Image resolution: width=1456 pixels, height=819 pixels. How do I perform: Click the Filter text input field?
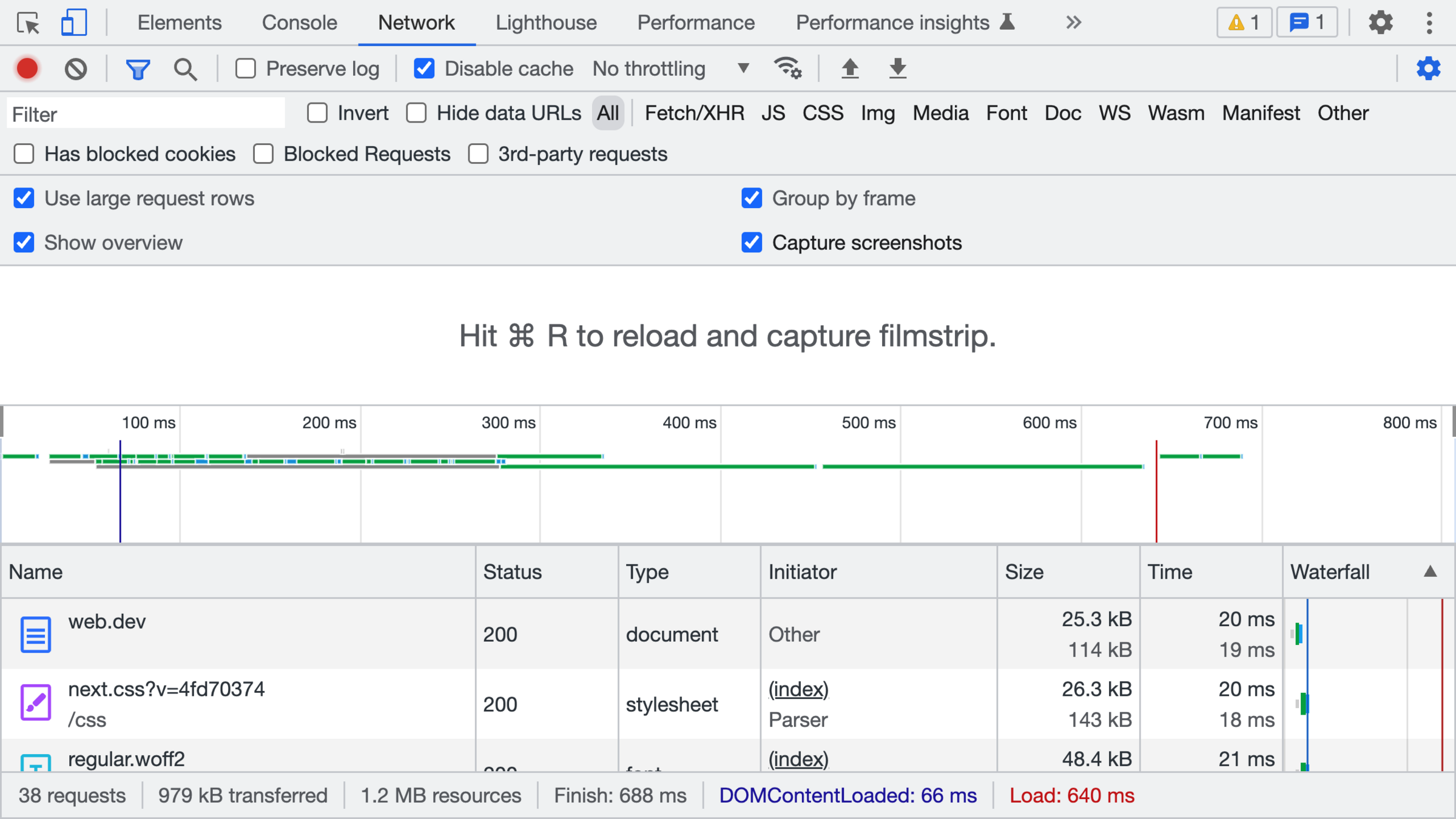[146, 114]
